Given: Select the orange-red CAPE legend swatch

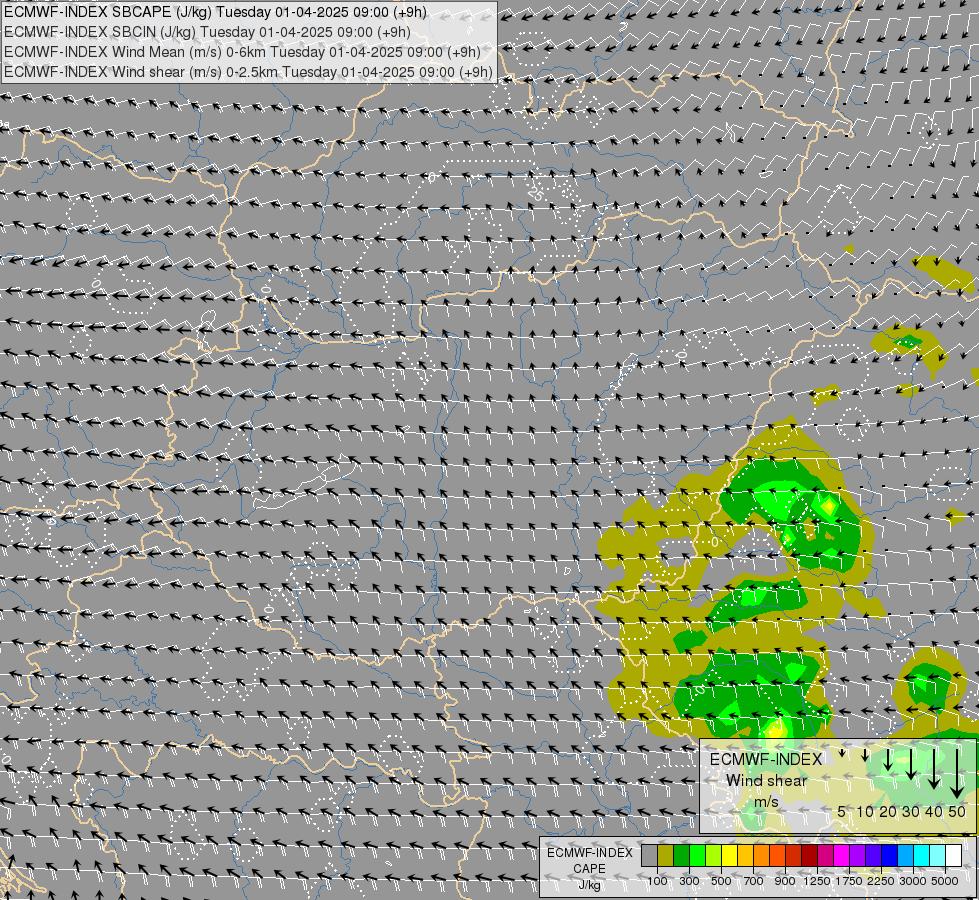Looking at the screenshot, I should pos(778,855).
